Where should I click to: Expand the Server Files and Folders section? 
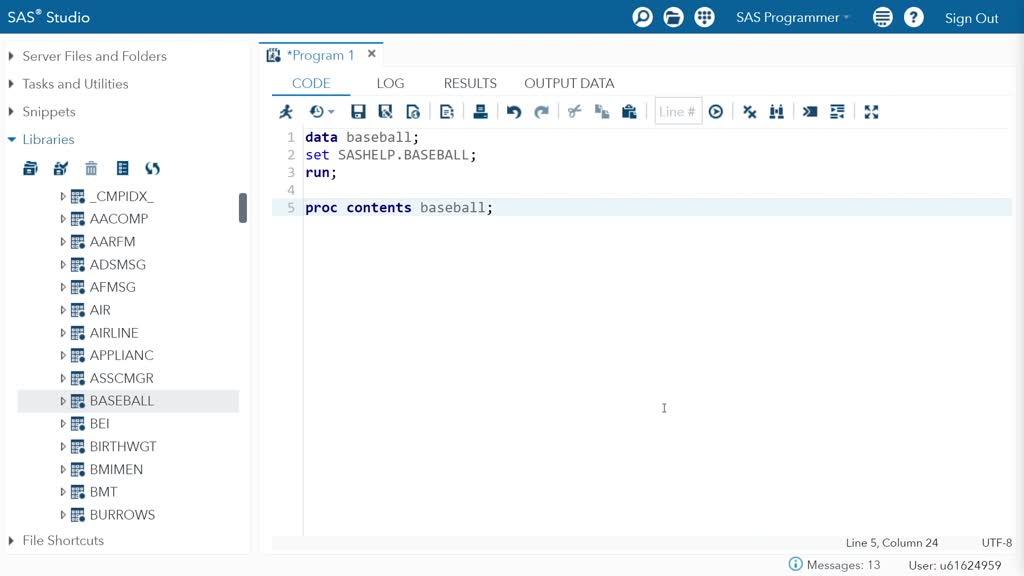12,57
